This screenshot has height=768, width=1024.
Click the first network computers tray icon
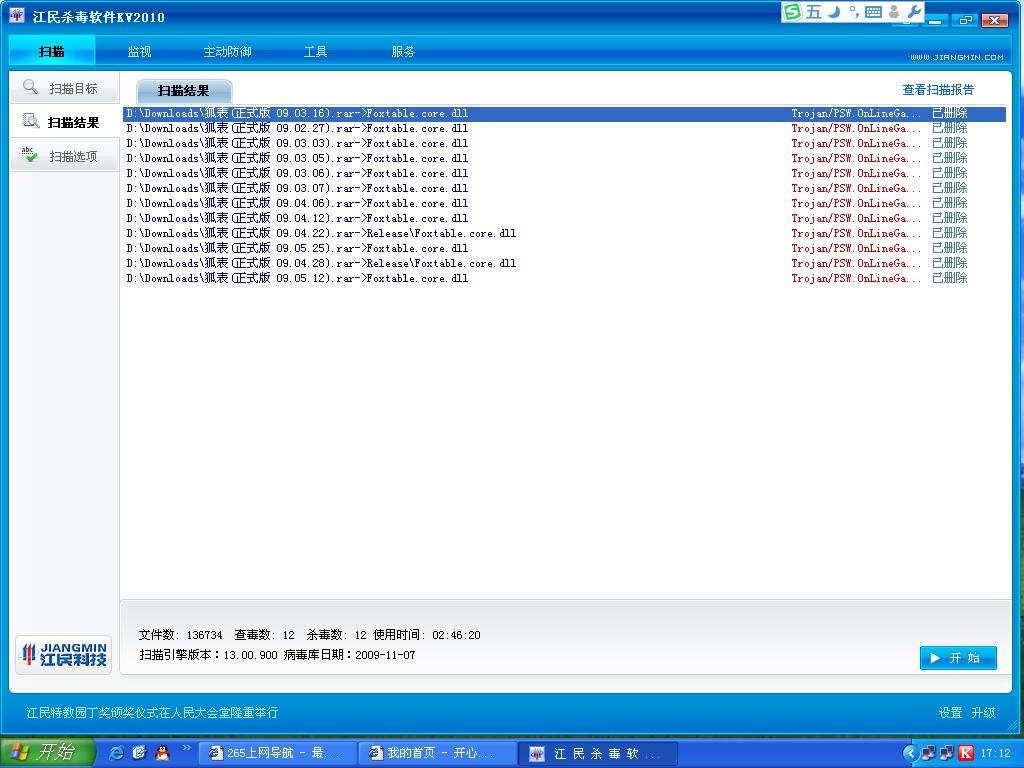tap(928, 753)
